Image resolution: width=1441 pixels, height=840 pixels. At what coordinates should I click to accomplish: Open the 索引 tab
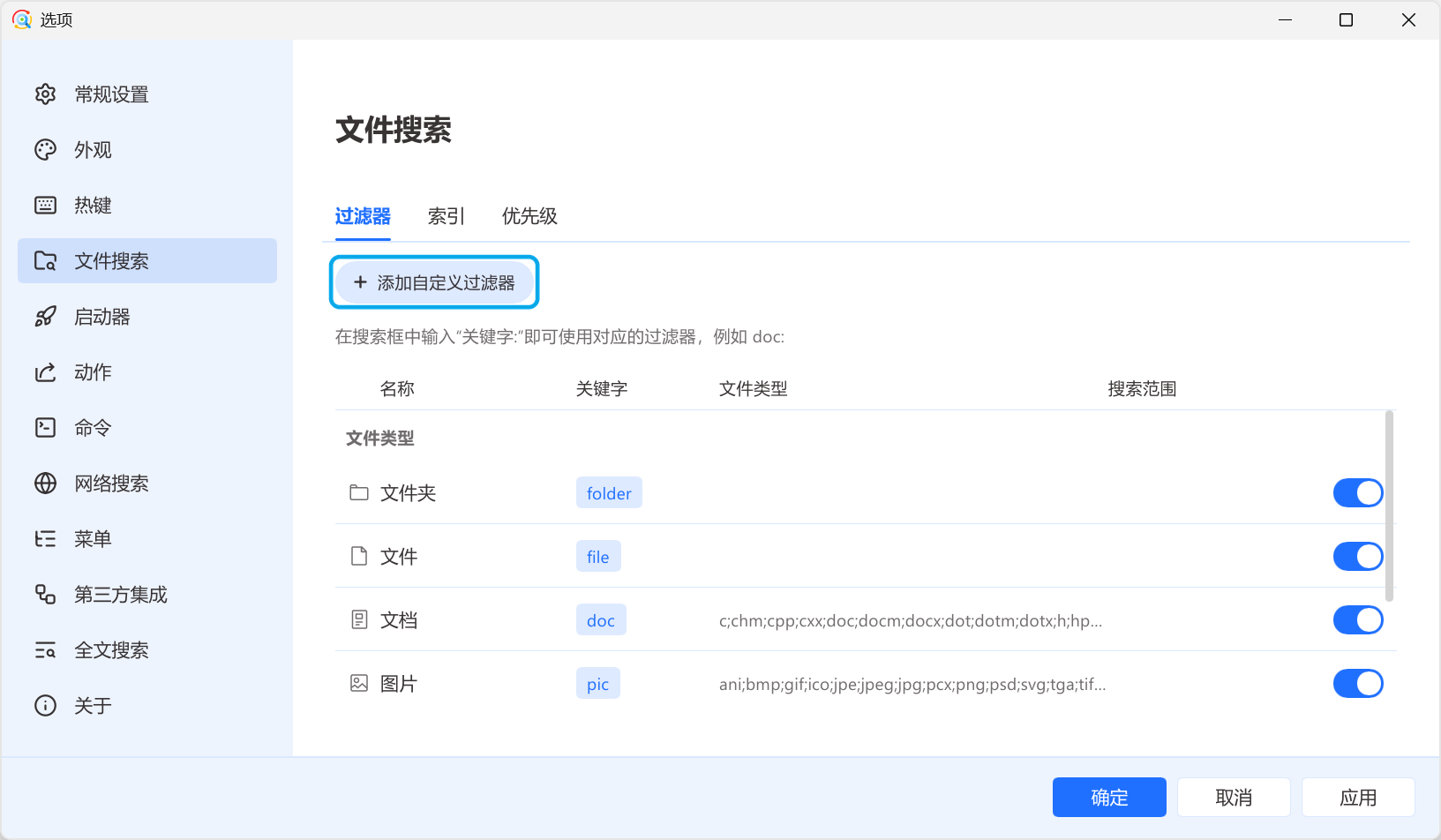(x=447, y=216)
